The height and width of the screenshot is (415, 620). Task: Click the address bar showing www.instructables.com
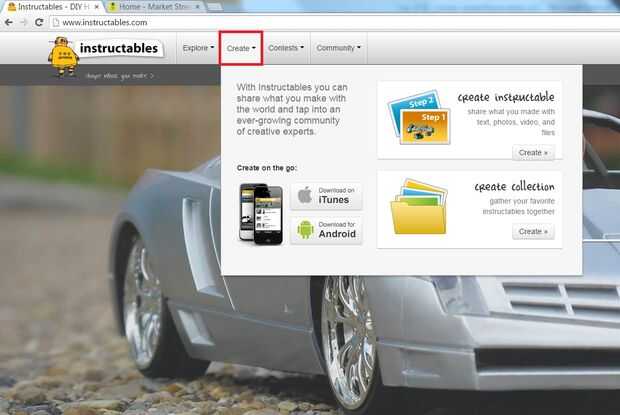[x=334, y=23]
